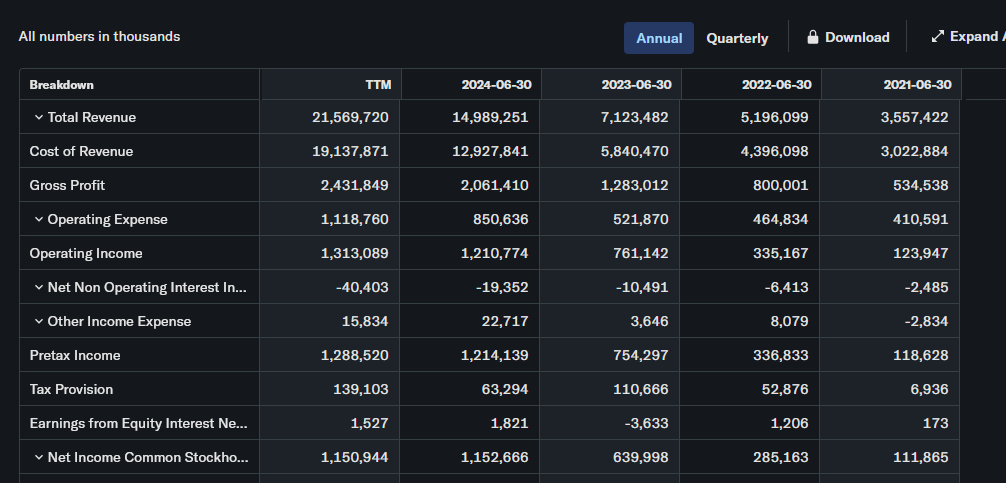
Task: Toggle the Other Income Expense chevron
Action: 38,321
